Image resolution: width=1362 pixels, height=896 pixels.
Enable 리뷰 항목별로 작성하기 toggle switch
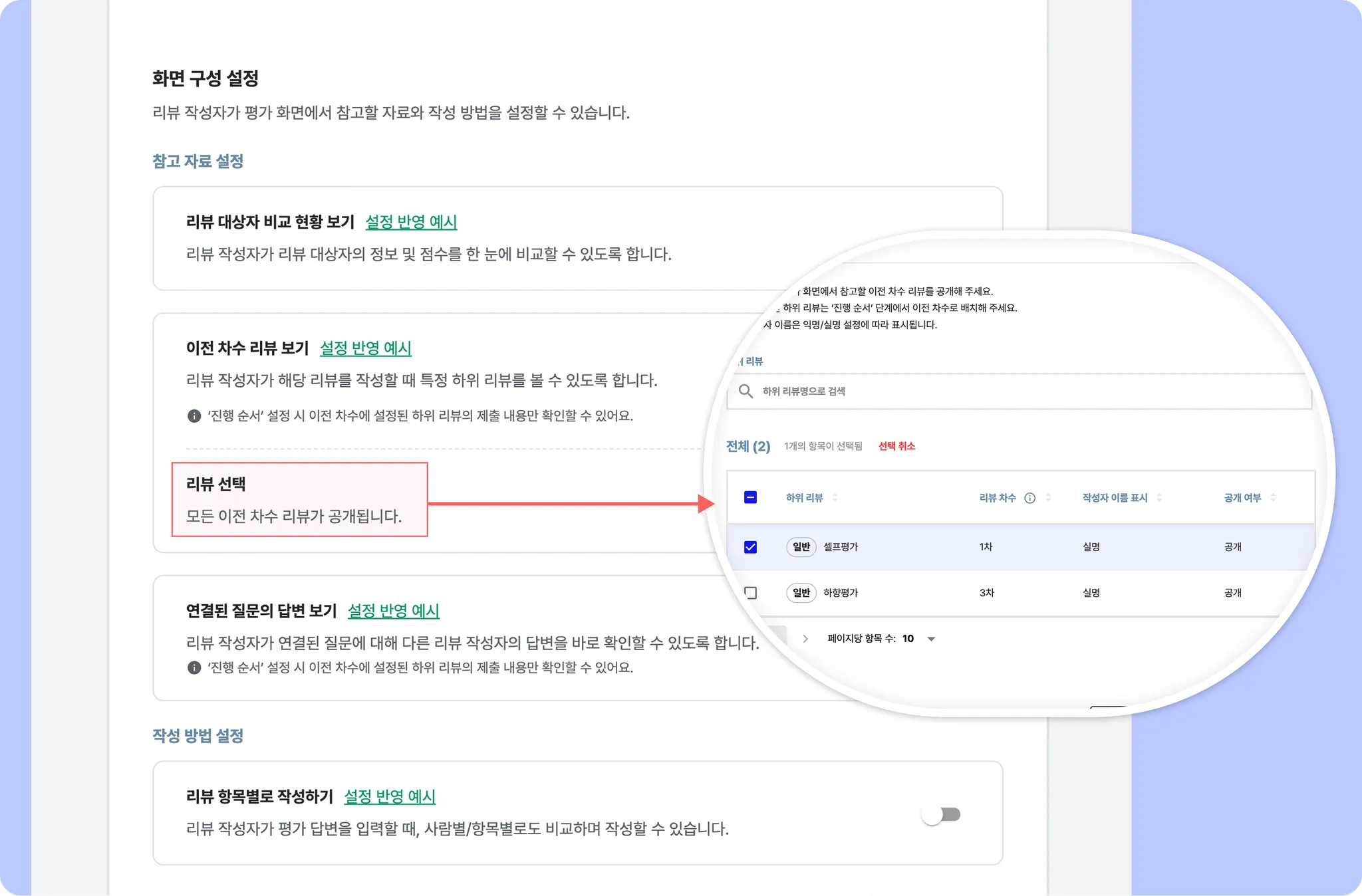point(941,814)
